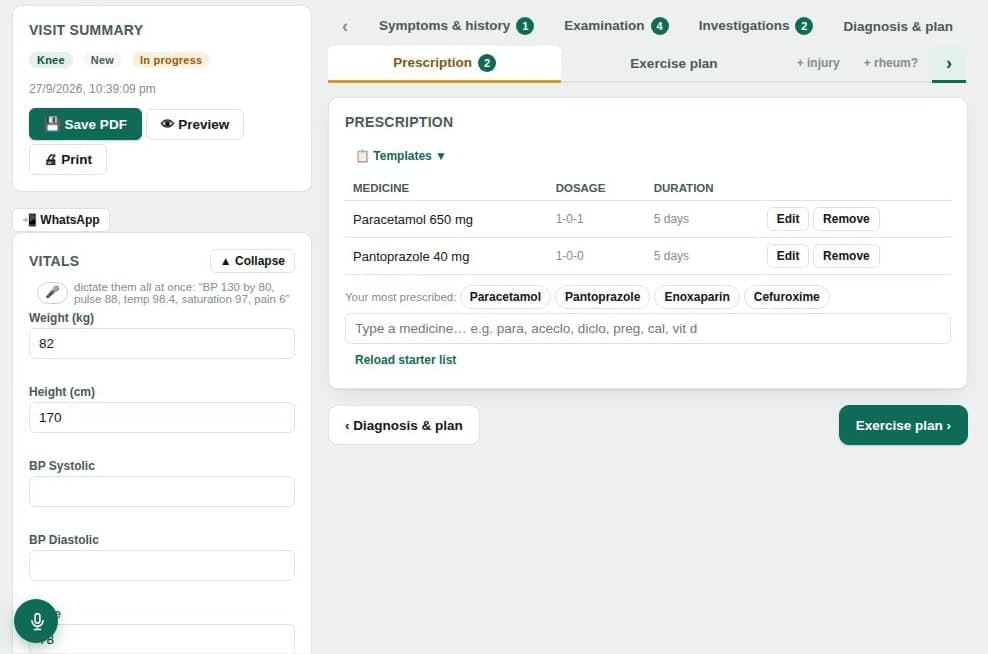The image size is (988, 654).
Task: Click the Paracetamol dosage 1-0-1
Action: (x=569, y=219)
